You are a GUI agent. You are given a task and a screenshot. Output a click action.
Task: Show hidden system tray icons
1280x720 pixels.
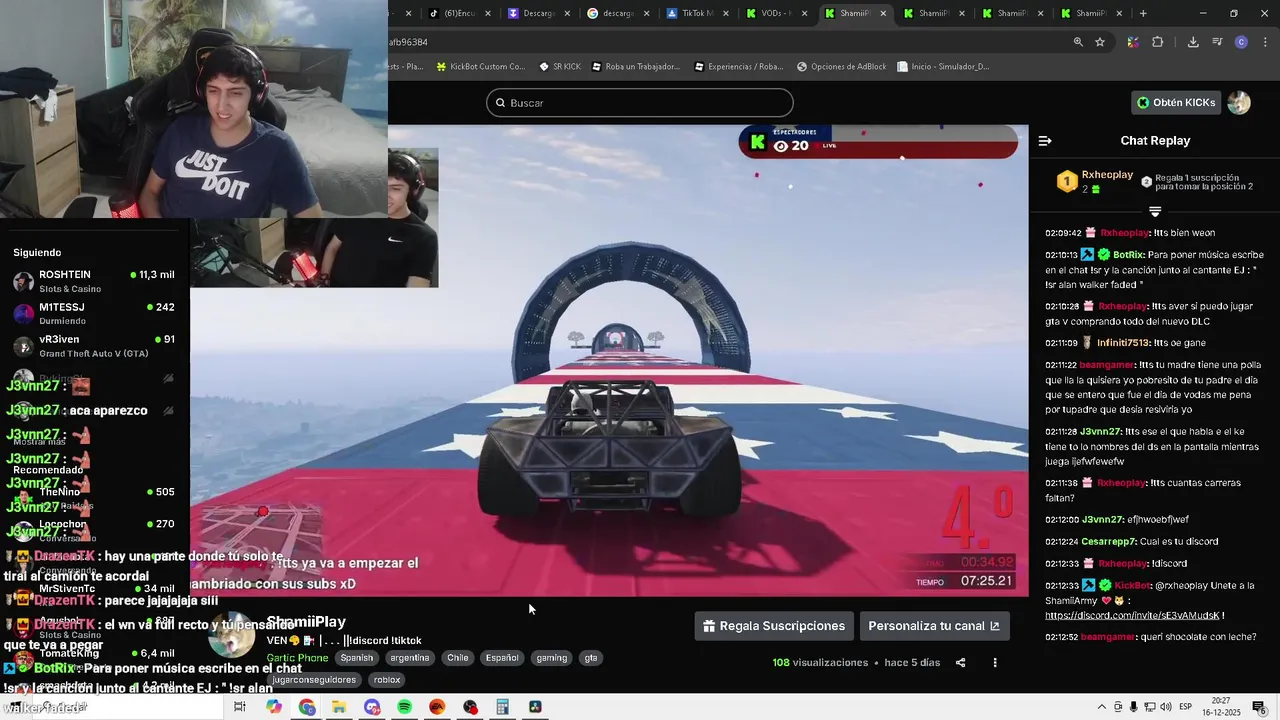coord(1102,707)
